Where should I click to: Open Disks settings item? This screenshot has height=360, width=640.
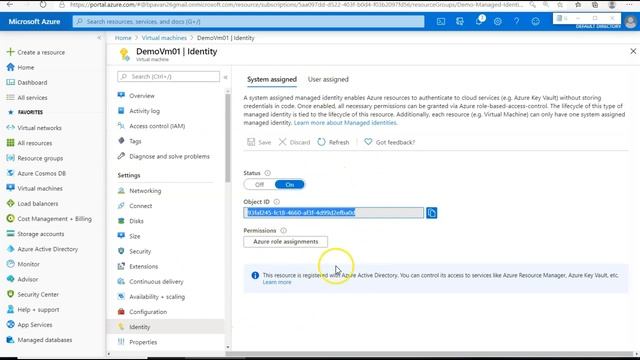[x=131, y=221]
